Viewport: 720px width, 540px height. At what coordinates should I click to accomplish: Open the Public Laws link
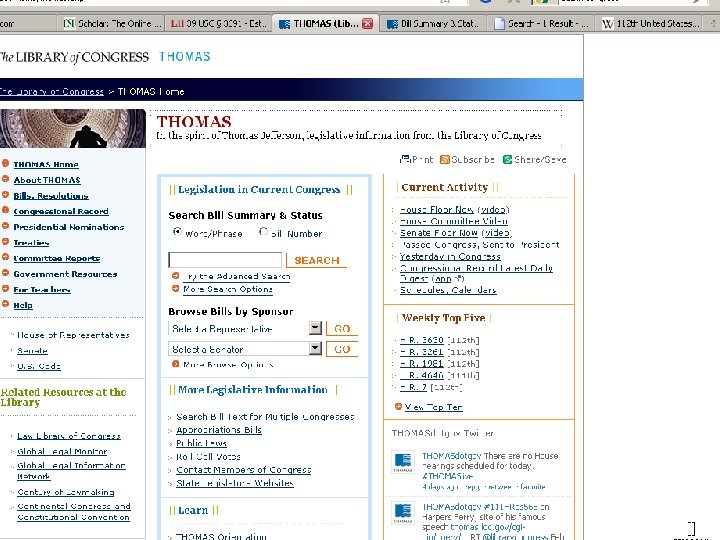[x=202, y=443]
